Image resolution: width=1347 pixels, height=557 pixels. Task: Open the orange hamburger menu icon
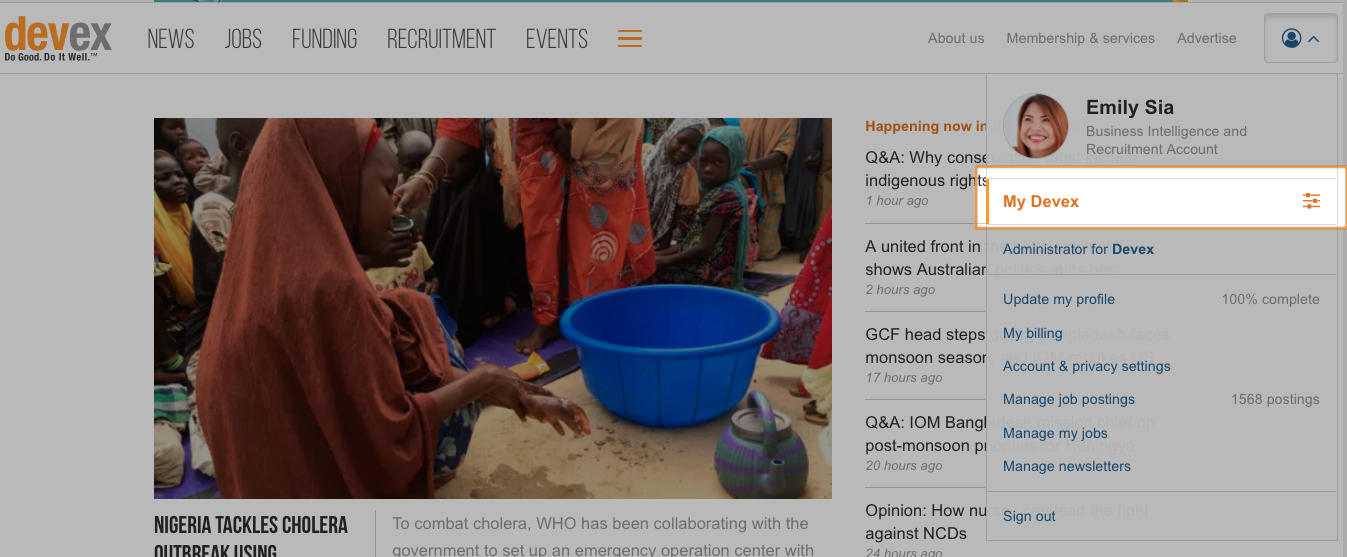point(629,39)
